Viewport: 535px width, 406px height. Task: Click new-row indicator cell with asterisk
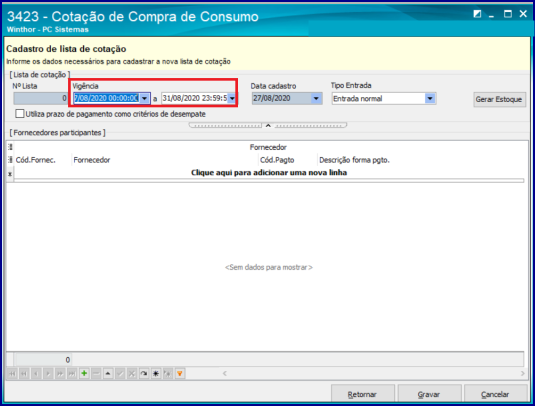[10, 174]
